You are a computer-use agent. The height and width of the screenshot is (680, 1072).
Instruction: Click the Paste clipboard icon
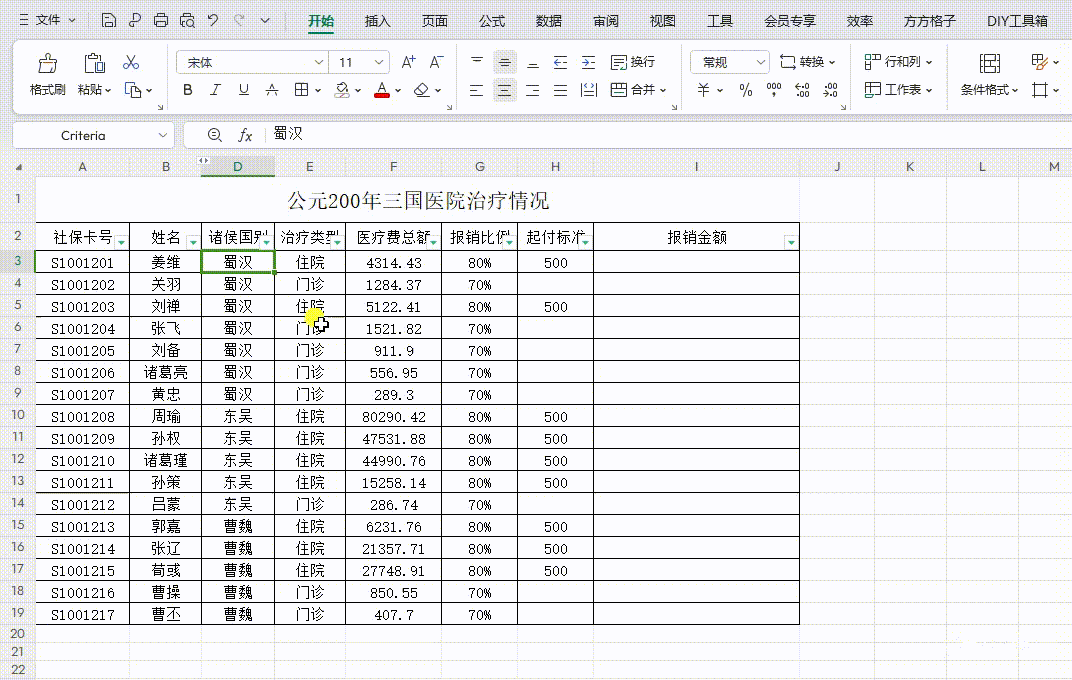click(94, 64)
